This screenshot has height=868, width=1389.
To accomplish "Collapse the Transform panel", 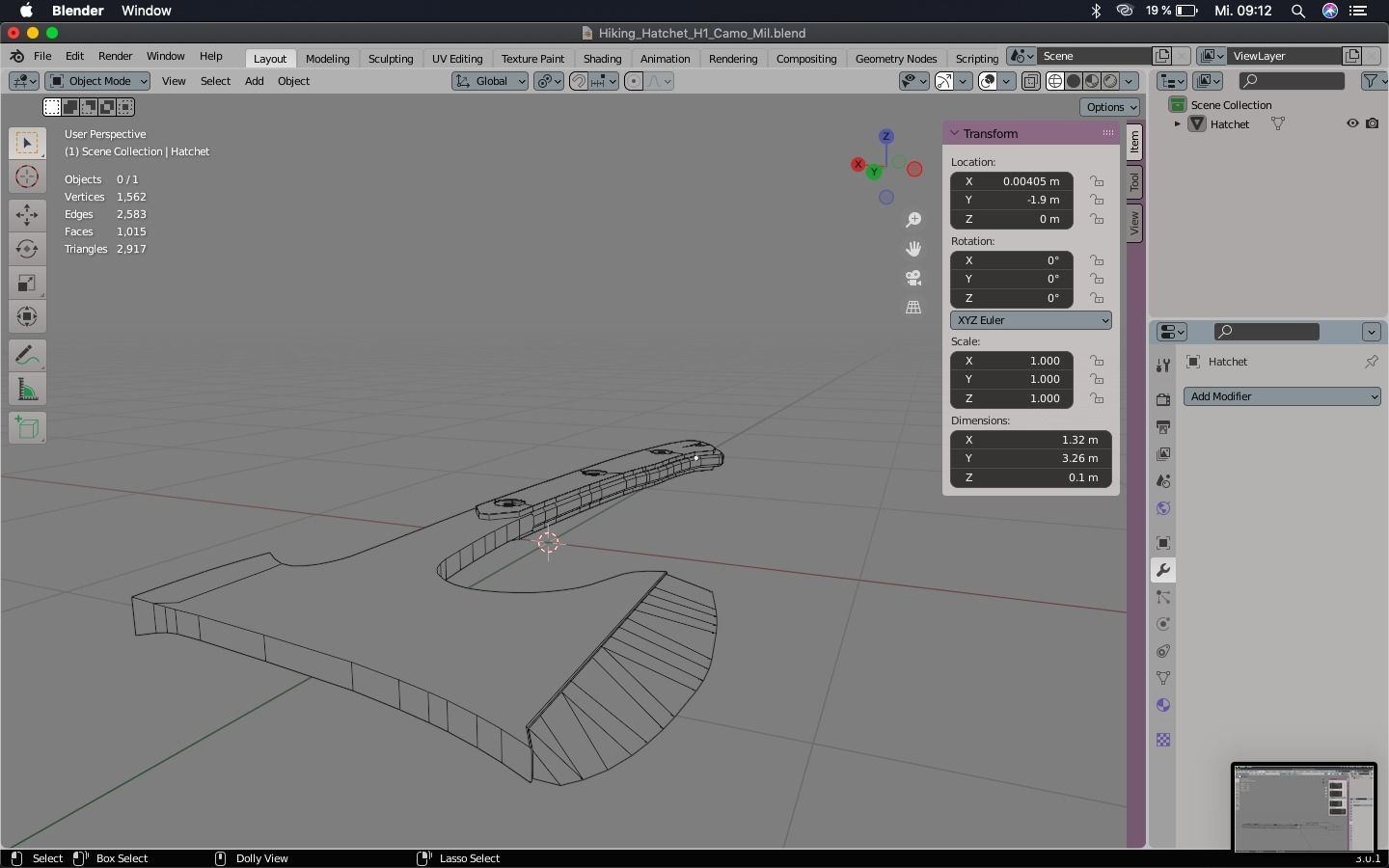I will pos(954,133).
